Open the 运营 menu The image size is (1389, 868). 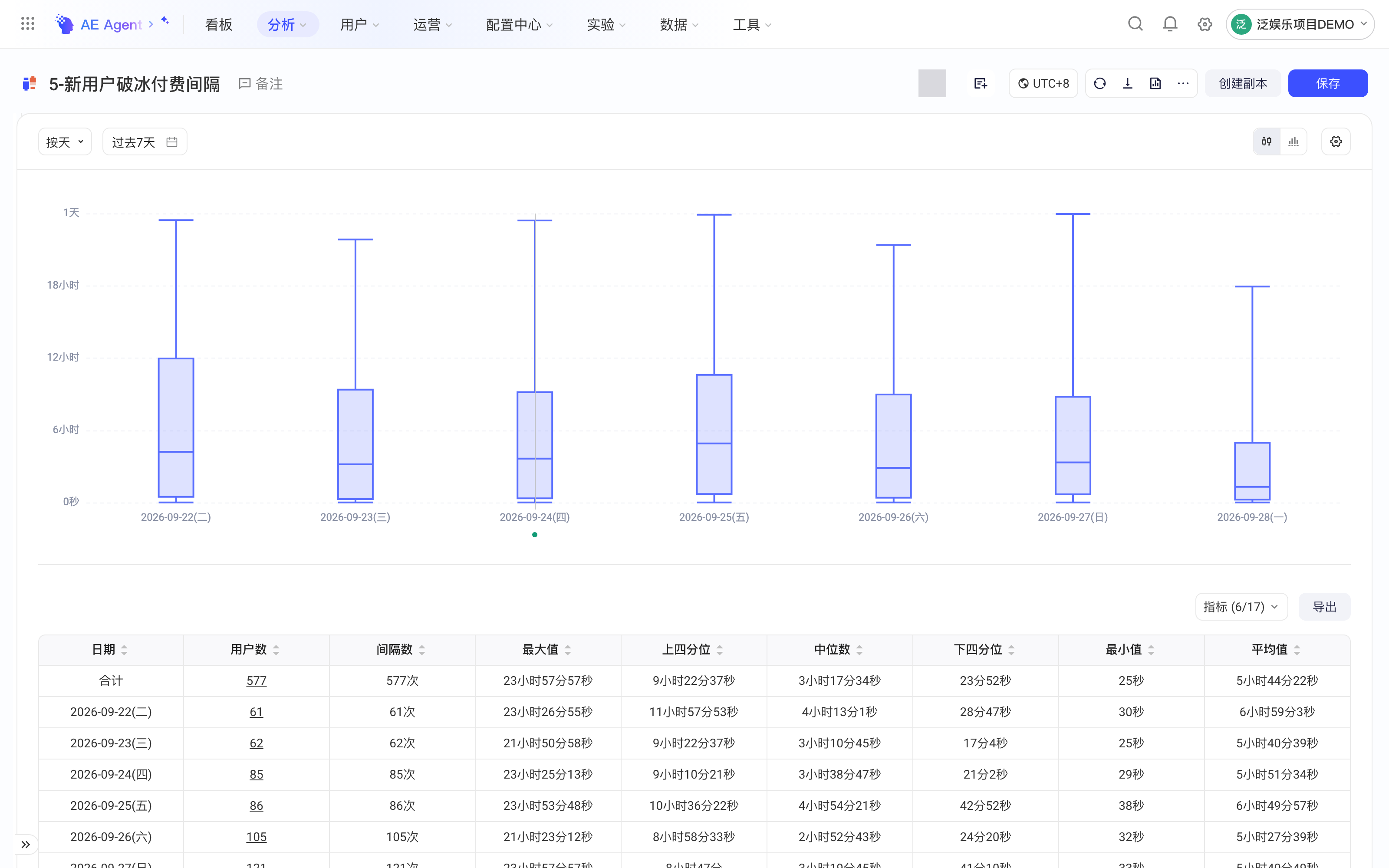point(433,24)
